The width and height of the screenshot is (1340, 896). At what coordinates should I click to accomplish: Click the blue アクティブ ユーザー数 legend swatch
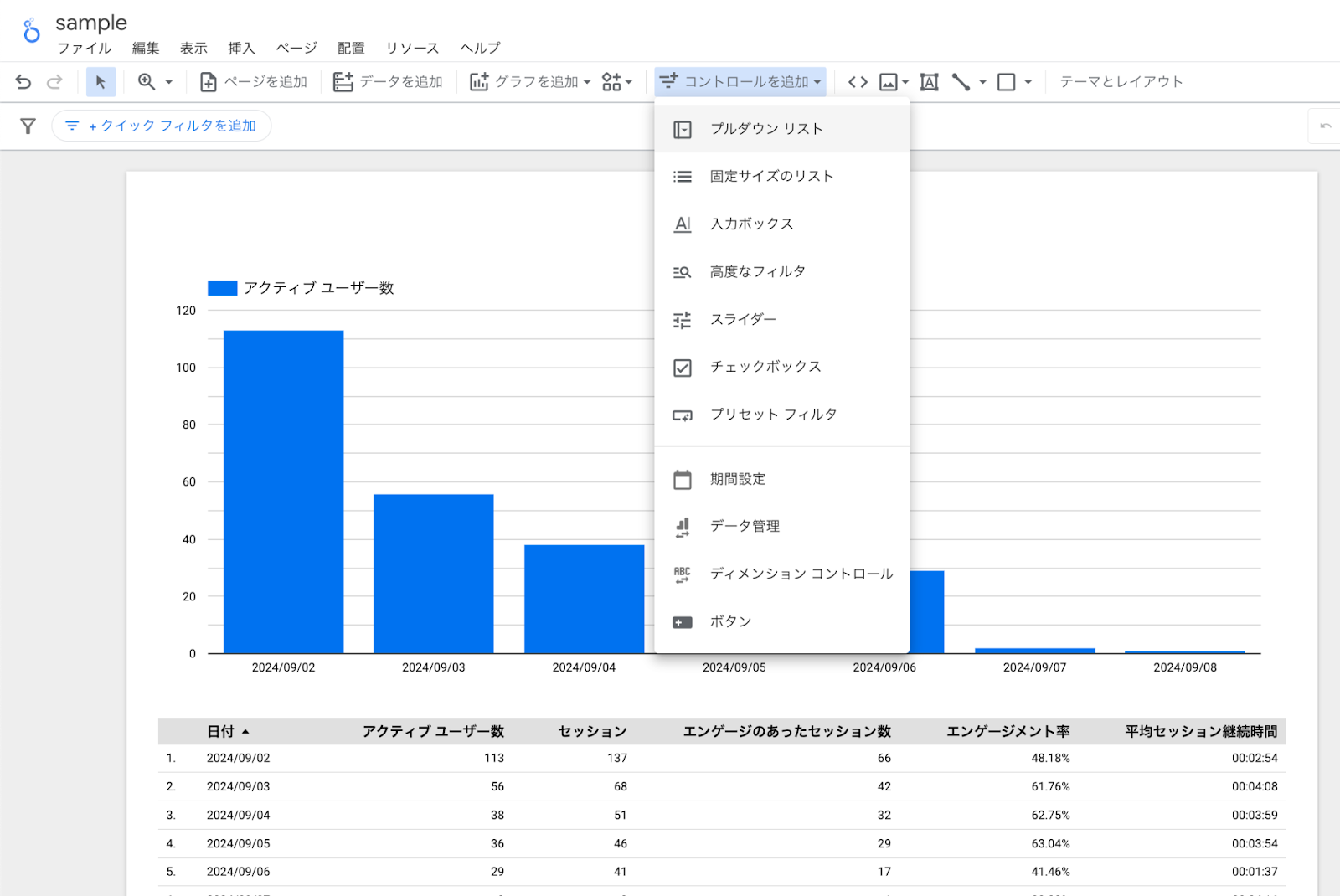(x=223, y=288)
